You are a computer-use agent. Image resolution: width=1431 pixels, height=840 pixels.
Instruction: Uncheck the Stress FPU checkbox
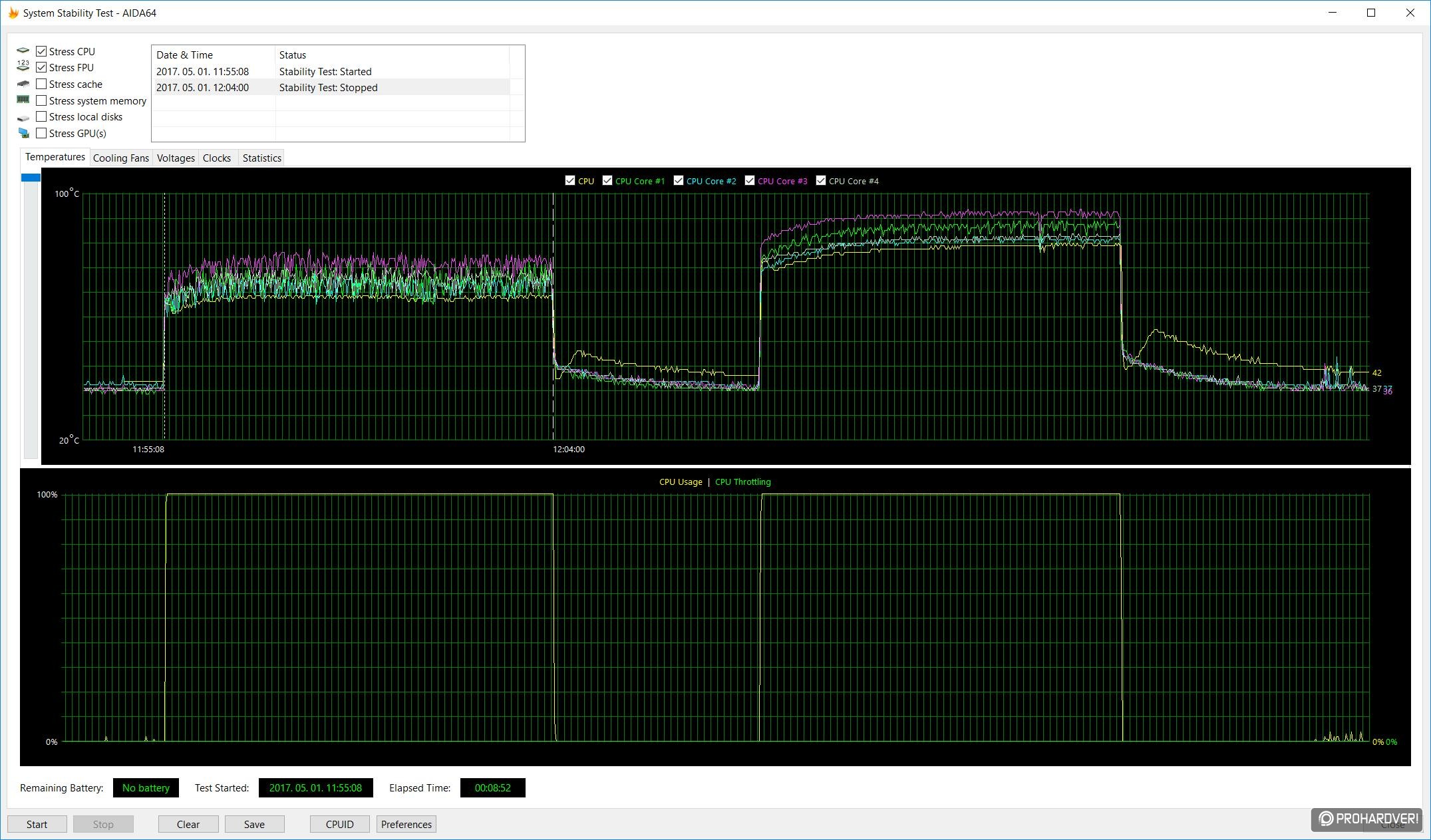(41, 67)
